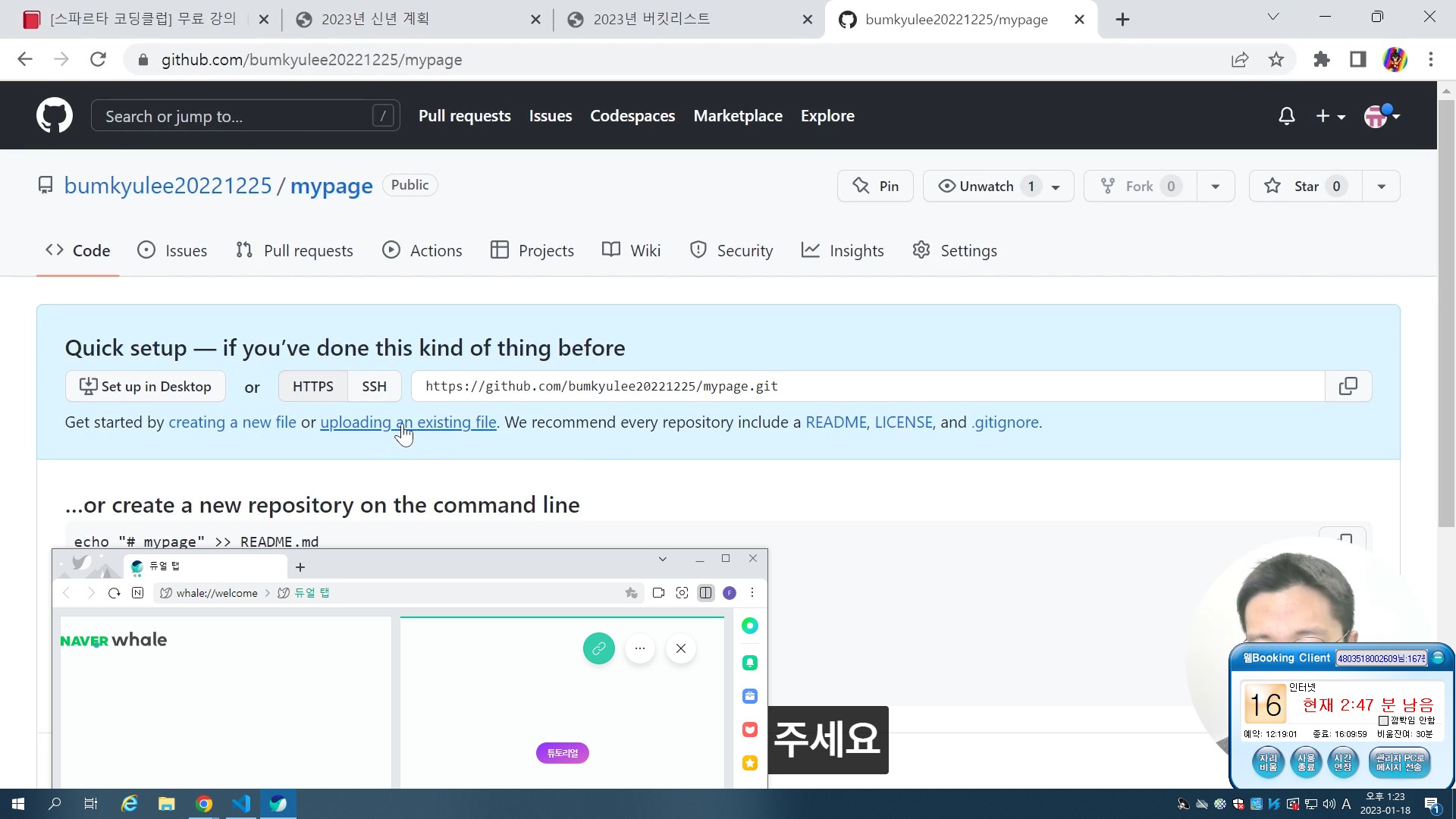1456x819 pixels.
Task: Copy the repository URL to clipboard
Action: point(1348,386)
